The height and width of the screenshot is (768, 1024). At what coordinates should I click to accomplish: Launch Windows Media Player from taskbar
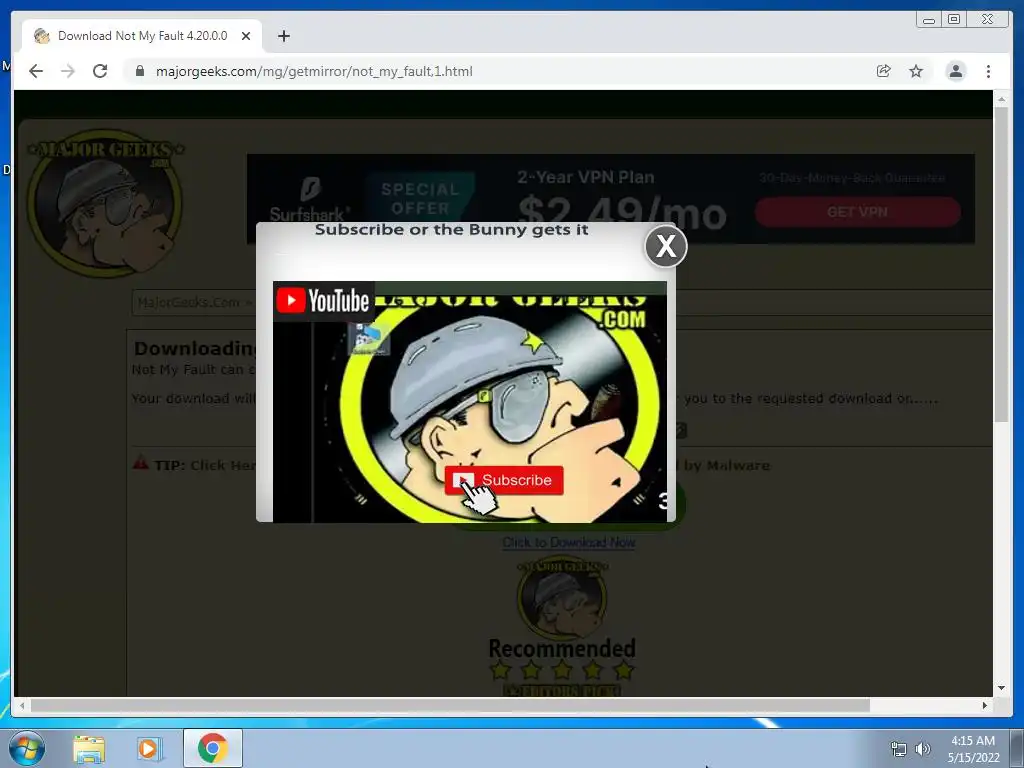[x=148, y=749]
